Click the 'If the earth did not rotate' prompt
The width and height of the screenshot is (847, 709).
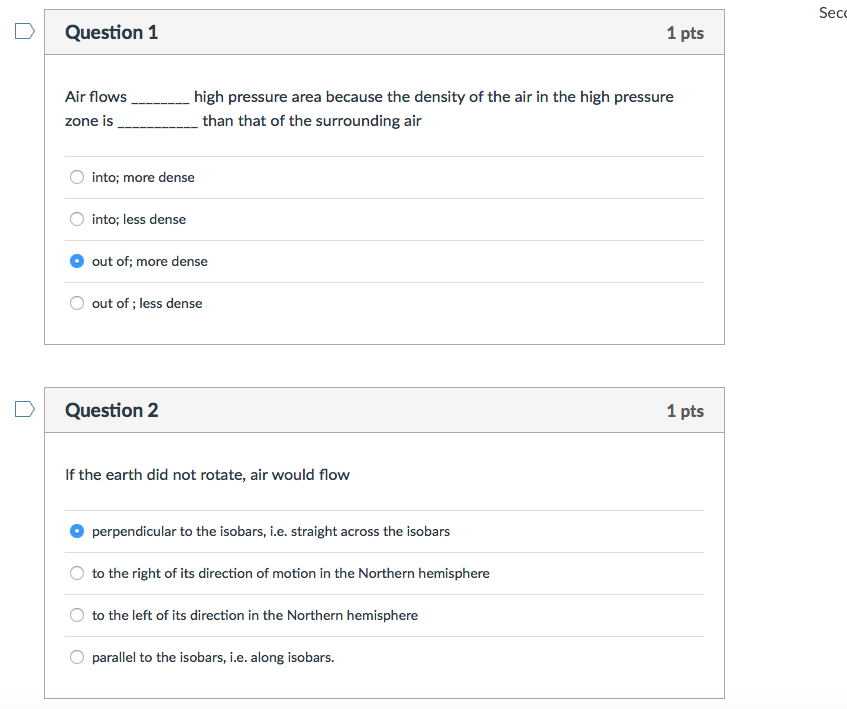207,474
